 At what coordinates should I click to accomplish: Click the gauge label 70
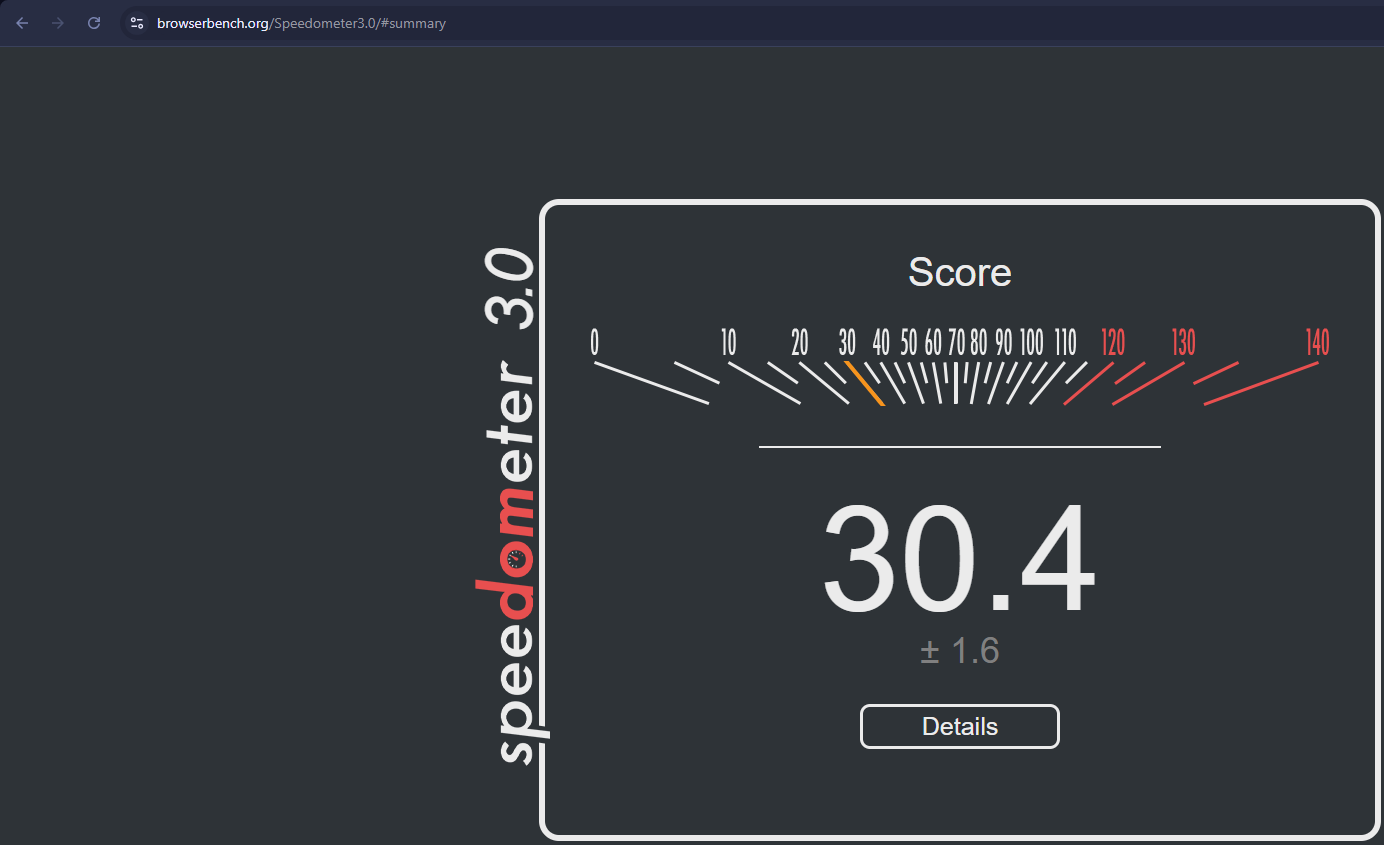click(x=956, y=343)
